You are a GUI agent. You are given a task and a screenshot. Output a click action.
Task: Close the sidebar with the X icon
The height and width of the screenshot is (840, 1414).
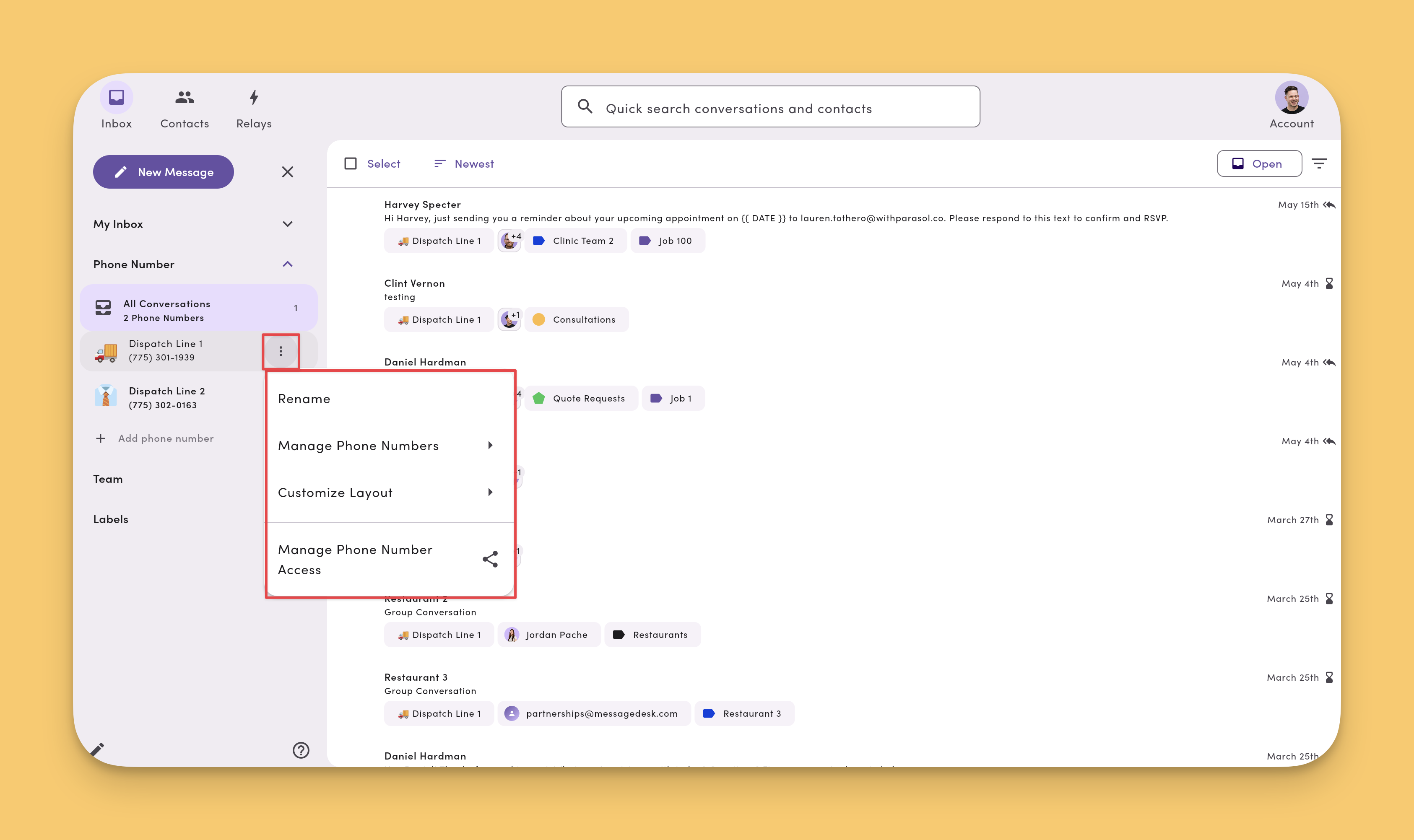click(288, 172)
